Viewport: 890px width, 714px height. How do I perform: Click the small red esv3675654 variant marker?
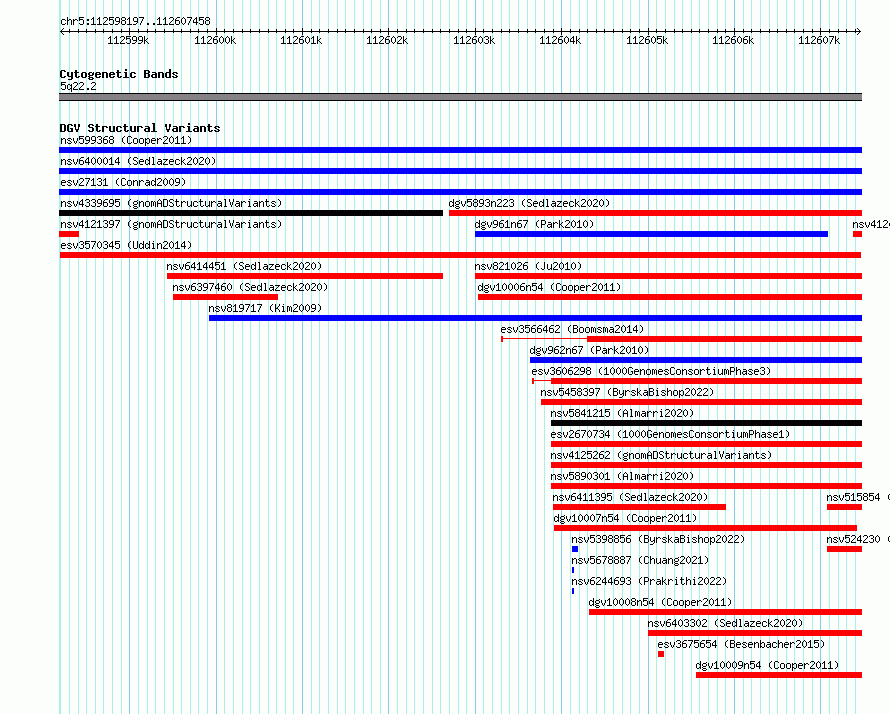661,654
